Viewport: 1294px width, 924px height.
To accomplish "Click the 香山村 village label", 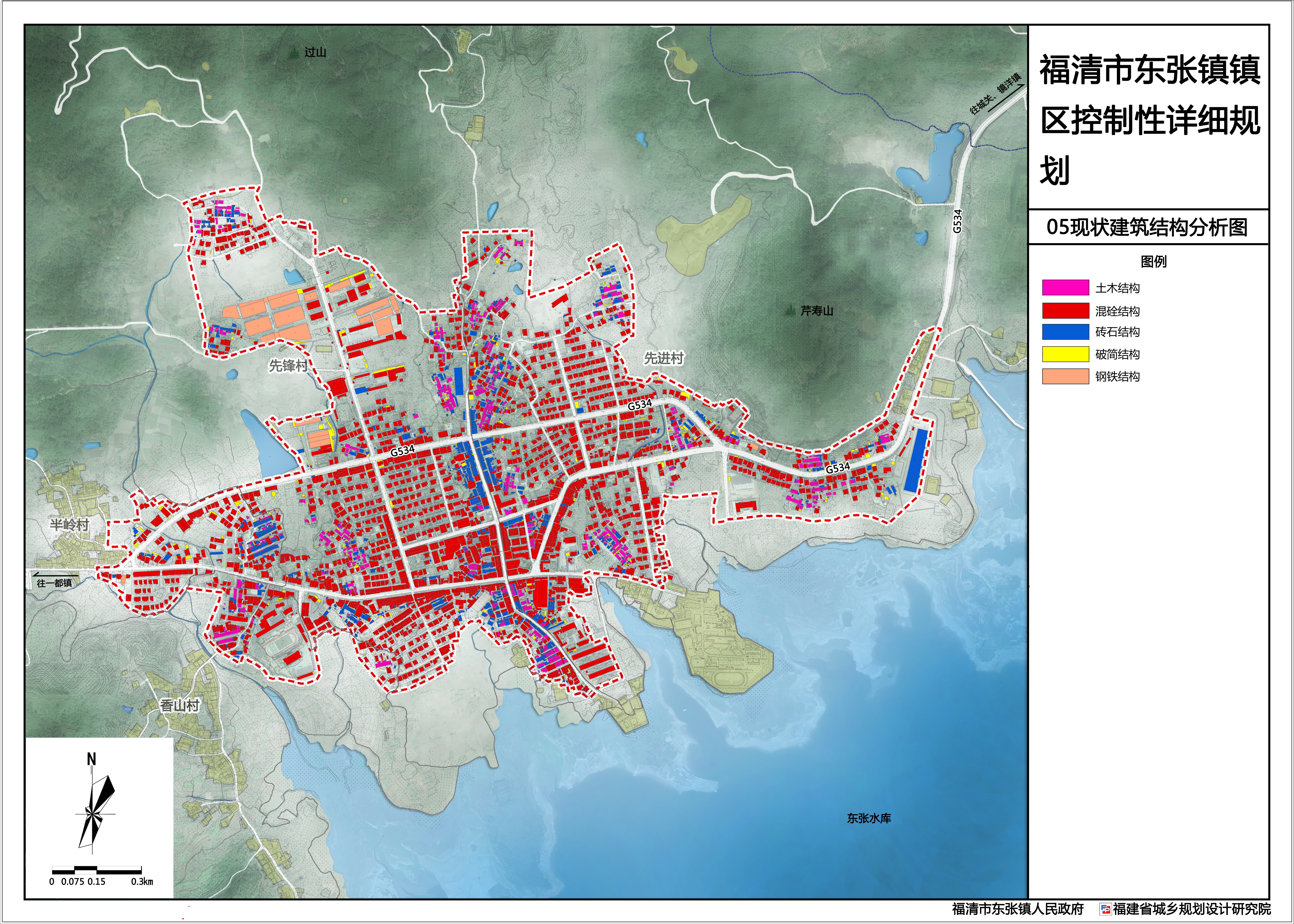I will point(180,706).
